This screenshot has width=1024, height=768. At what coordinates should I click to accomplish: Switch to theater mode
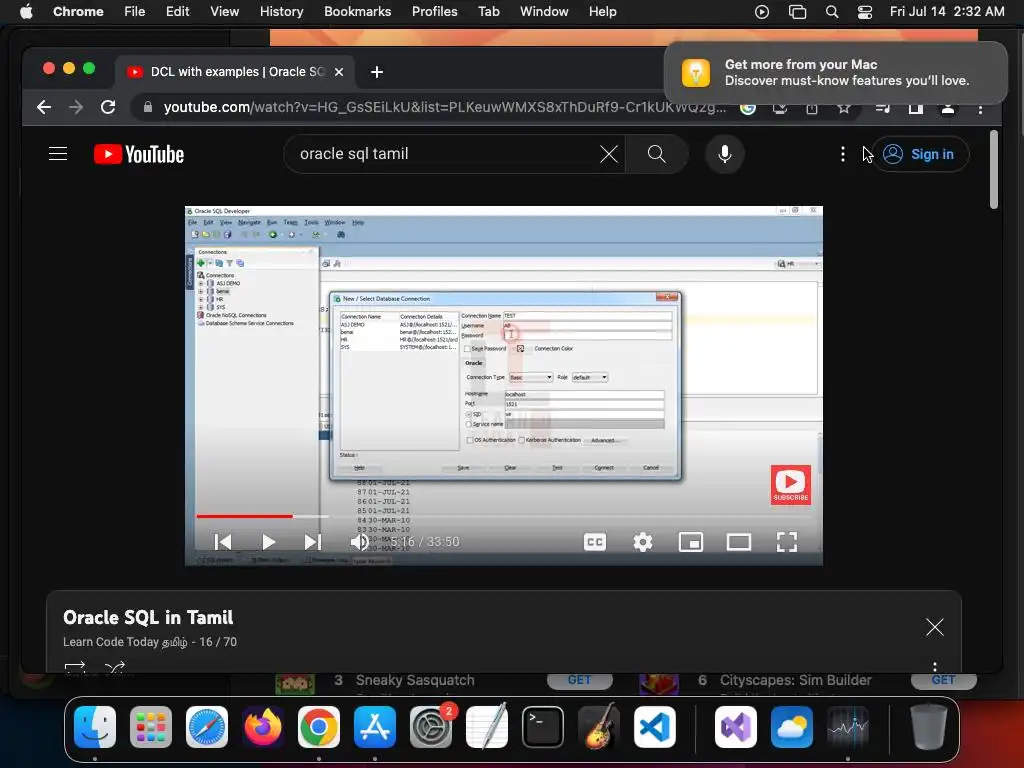point(739,542)
